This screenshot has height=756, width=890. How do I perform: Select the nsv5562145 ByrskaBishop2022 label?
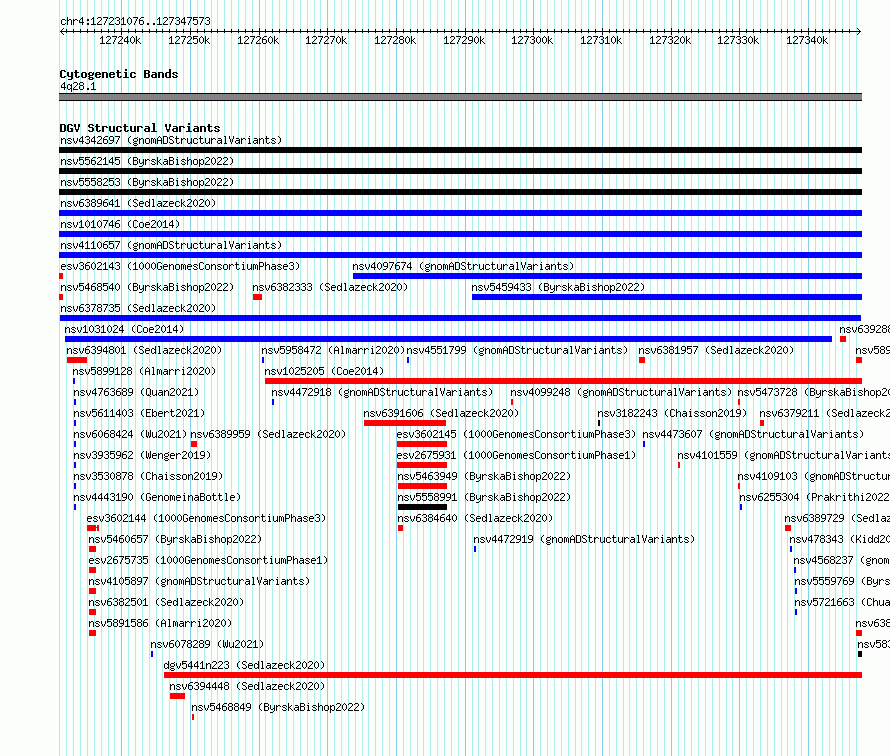(x=147, y=161)
